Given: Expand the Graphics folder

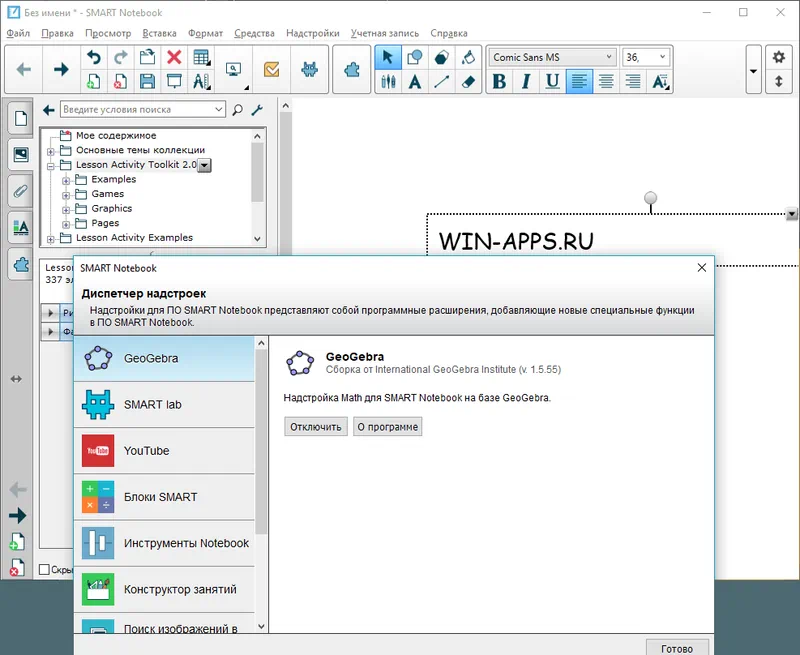Looking at the screenshot, I should (66, 210).
